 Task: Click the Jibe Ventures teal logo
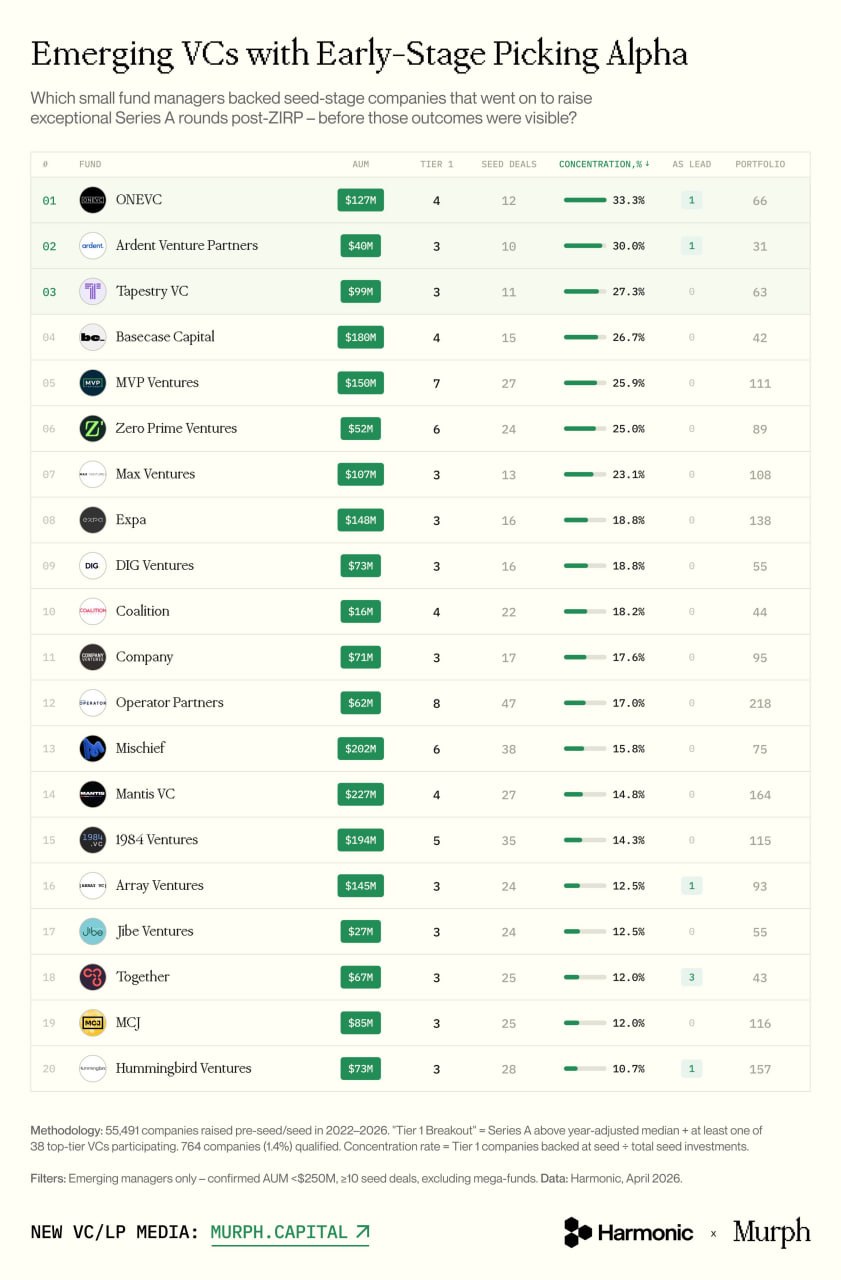point(92,931)
